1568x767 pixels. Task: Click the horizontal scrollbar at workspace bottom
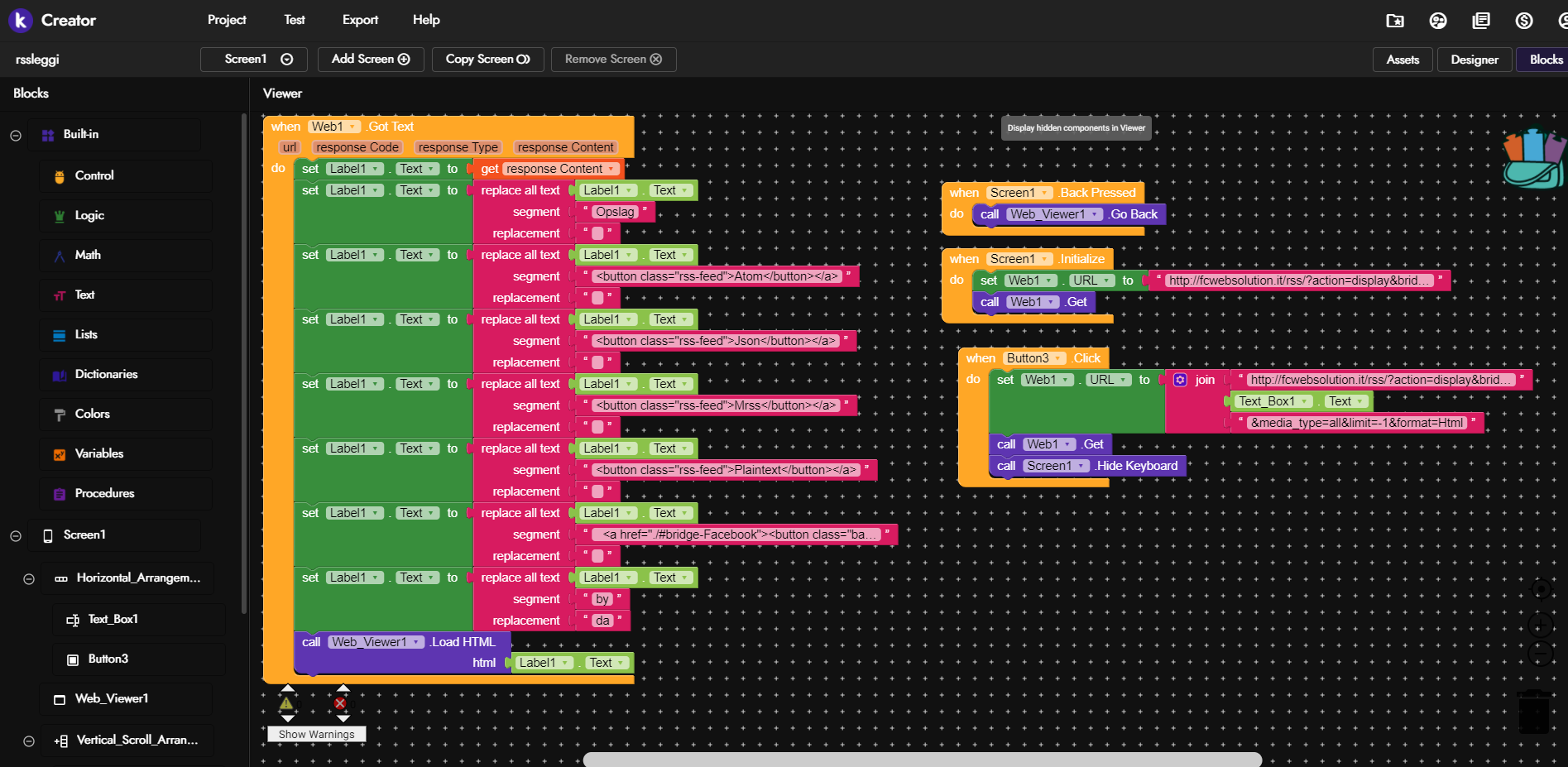[x=922, y=760]
